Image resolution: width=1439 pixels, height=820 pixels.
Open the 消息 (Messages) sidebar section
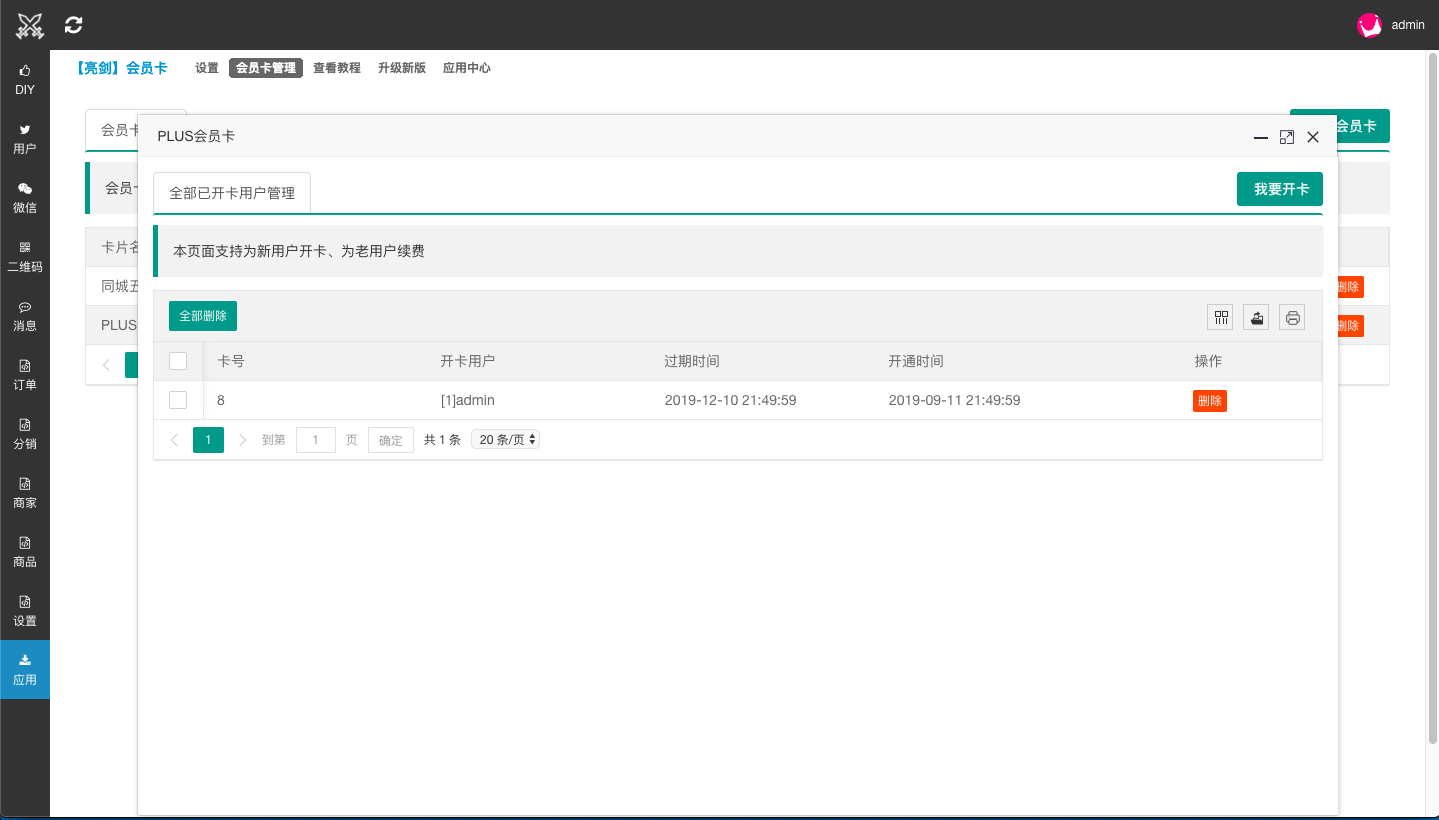tap(24, 316)
